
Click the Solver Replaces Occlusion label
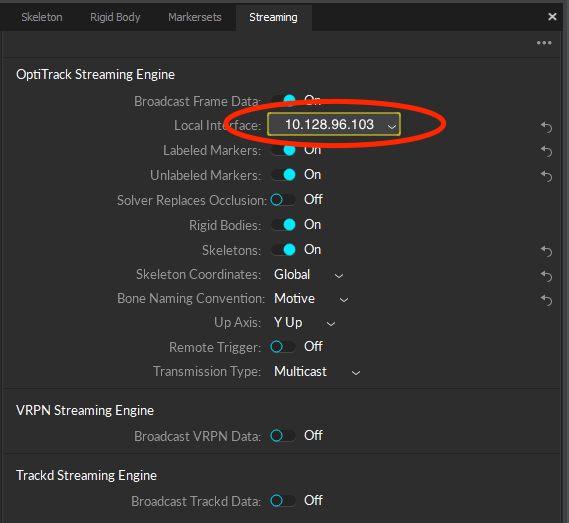click(192, 200)
